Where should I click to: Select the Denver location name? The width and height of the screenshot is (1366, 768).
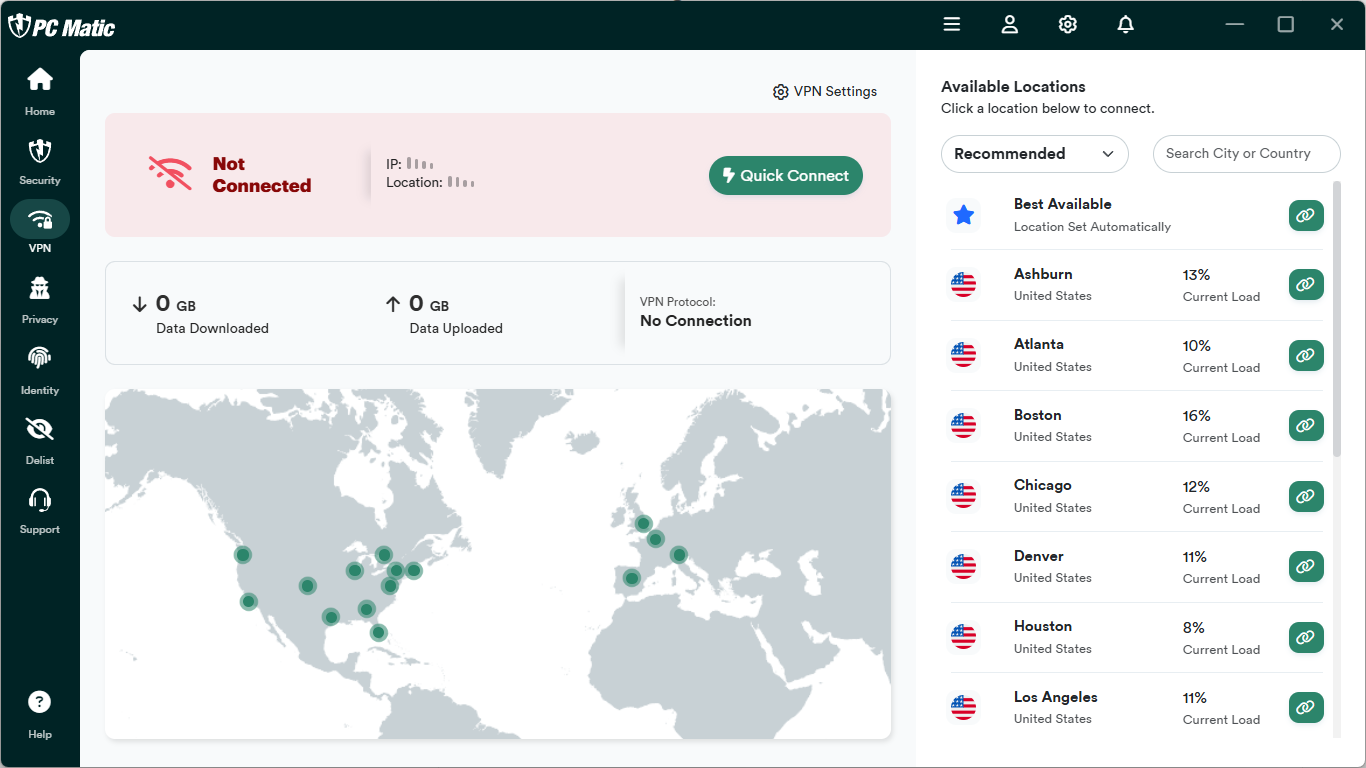pos(1039,556)
